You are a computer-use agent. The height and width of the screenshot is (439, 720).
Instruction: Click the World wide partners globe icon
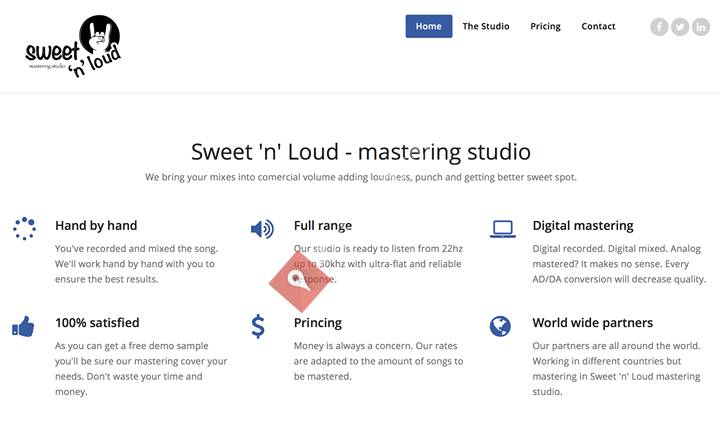pyautogui.click(x=501, y=326)
